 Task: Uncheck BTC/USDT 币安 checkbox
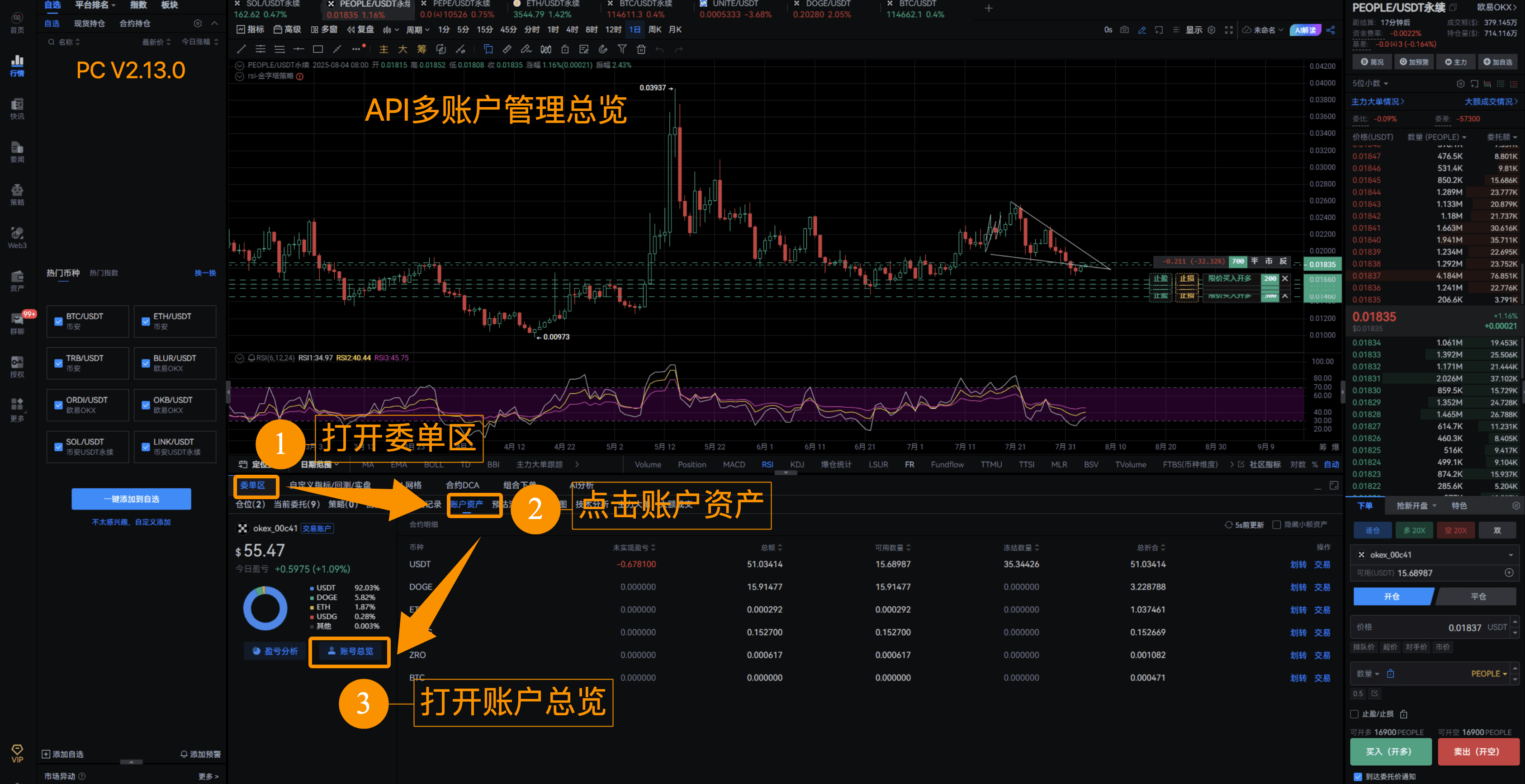coord(58,321)
